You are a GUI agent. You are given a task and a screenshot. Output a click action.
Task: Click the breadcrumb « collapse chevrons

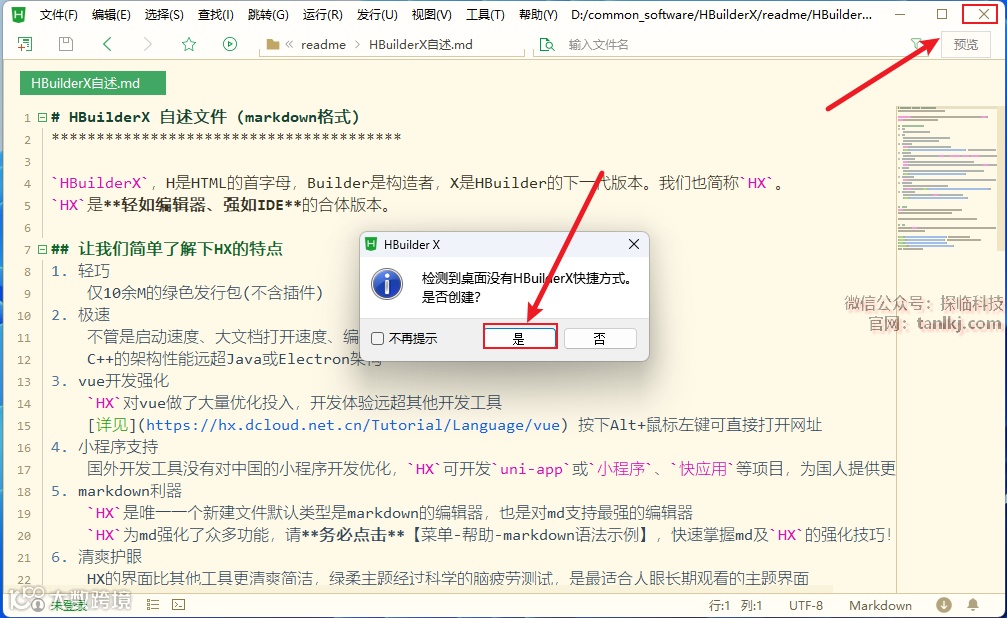(289, 44)
